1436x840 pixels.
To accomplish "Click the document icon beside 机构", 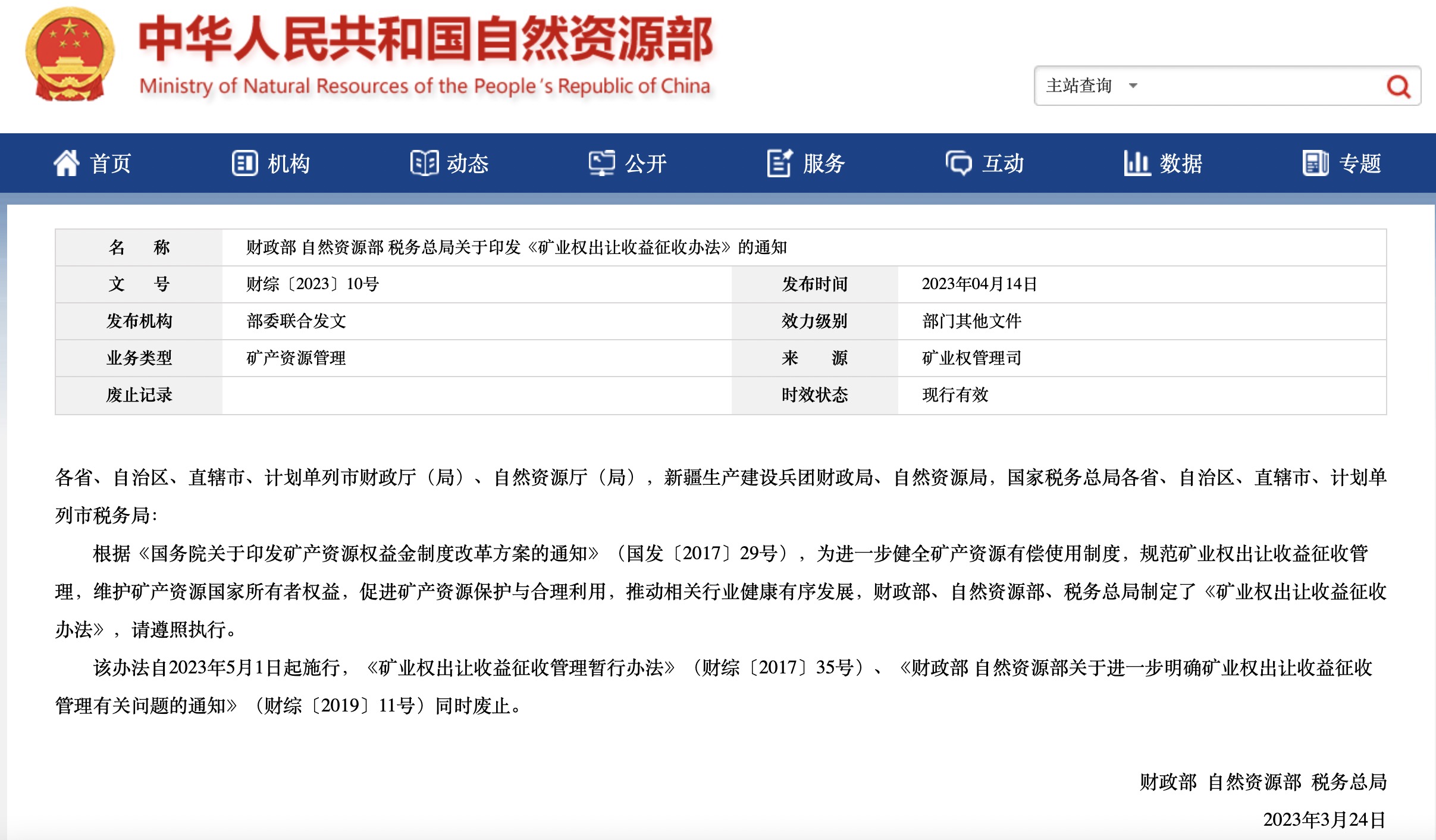I will 244,163.
